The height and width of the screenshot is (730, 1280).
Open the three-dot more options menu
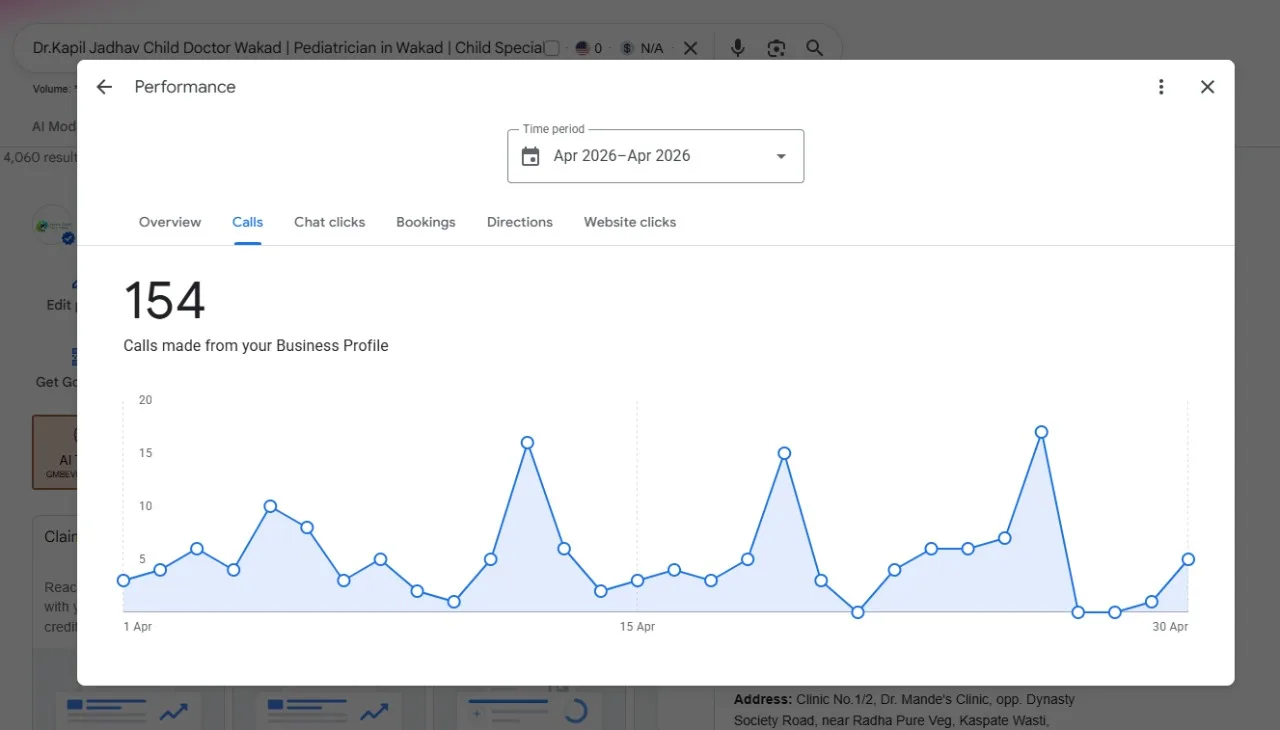pyautogui.click(x=1161, y=87)
